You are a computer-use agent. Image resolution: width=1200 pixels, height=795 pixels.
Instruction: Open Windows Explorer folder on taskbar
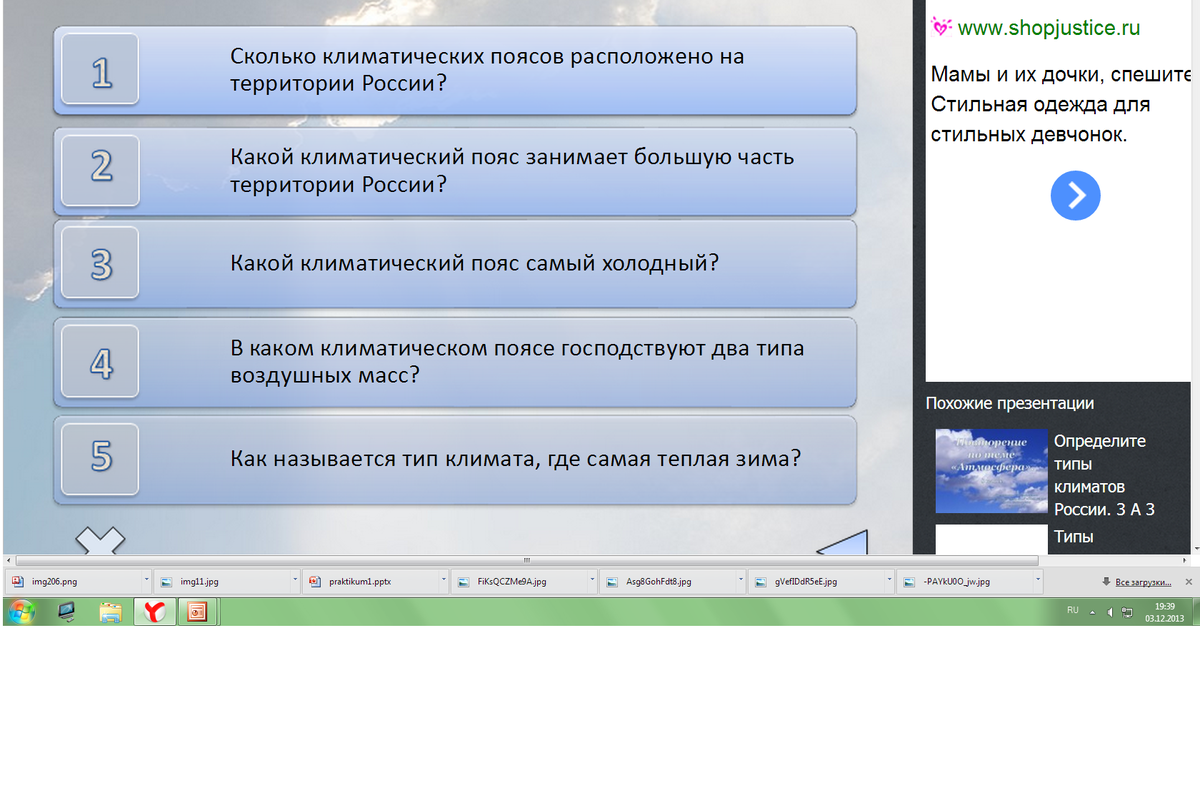[x=110, y=612]
